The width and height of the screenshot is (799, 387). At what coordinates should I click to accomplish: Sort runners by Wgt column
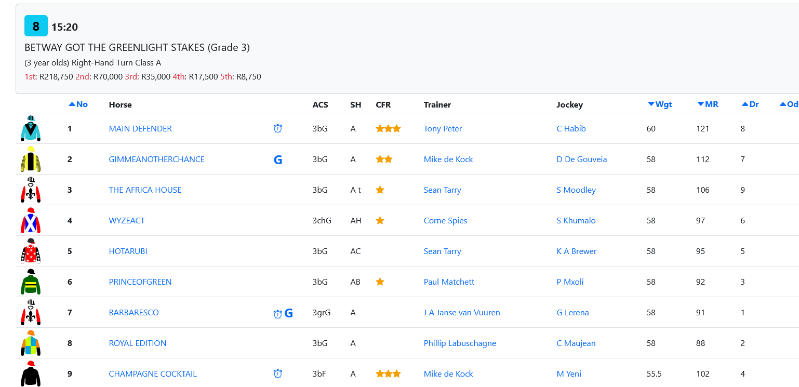[x=660, y=105]
